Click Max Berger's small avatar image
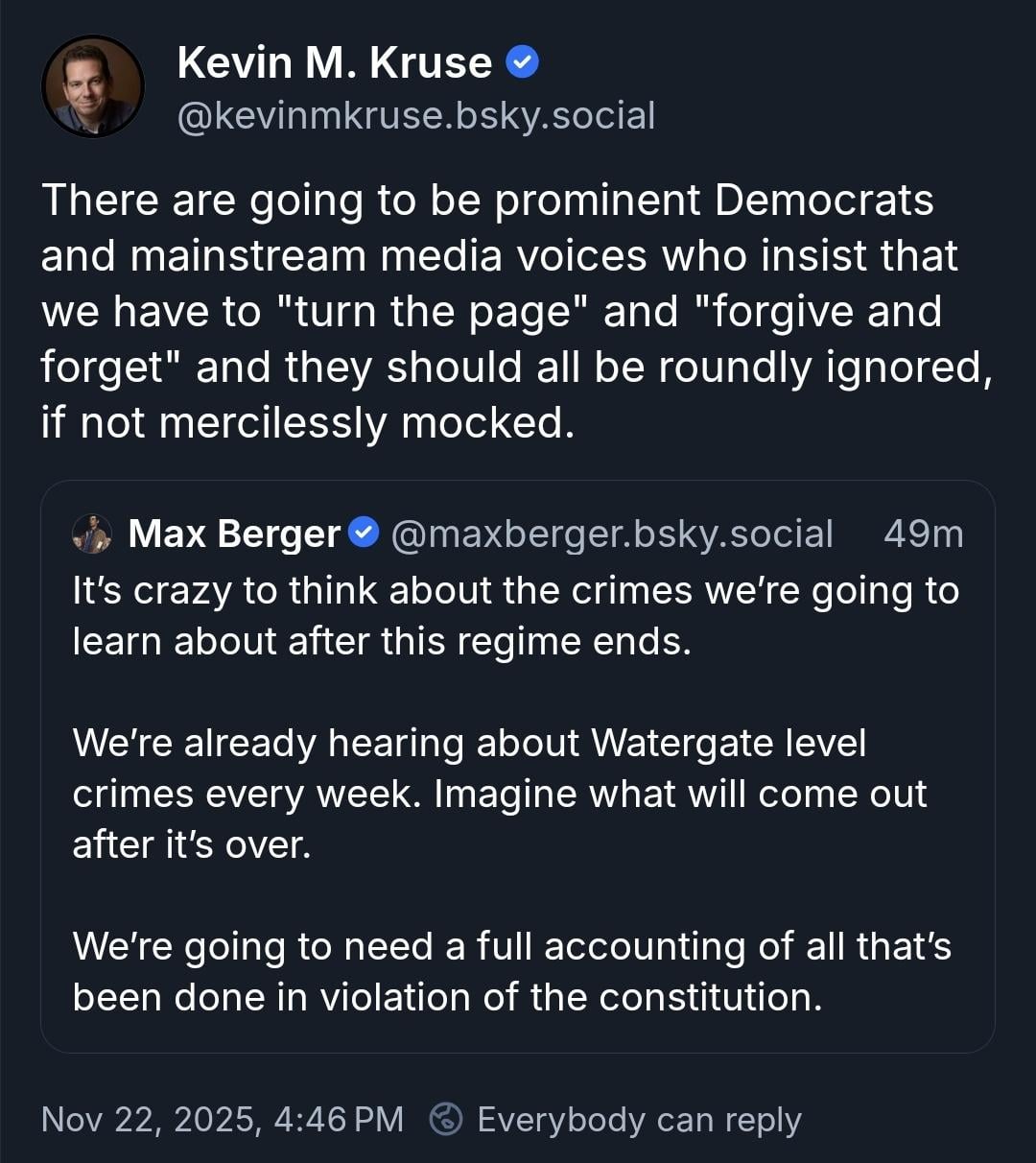This screenshot has height=1163, width=1036. 92,534
